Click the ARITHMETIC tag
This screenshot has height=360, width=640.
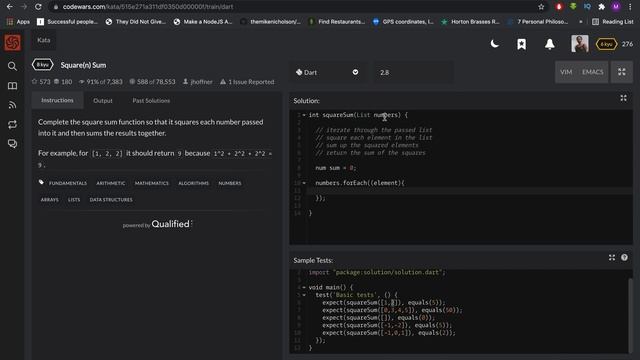(111, 183)
